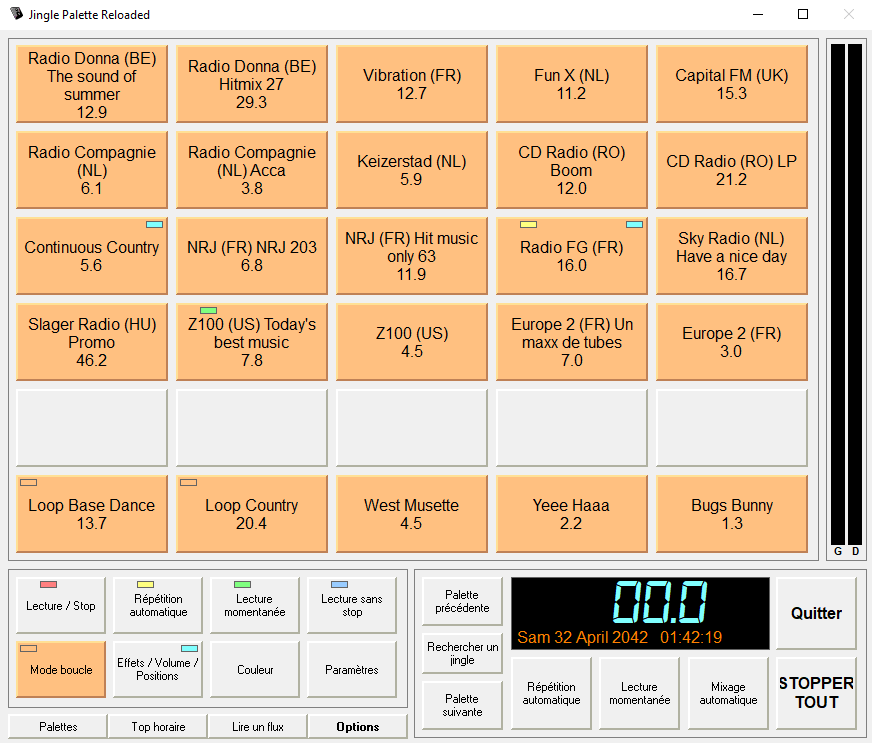
Task: Play the Z100 (US) 4.5 jingle
Action: click(412, 342)
